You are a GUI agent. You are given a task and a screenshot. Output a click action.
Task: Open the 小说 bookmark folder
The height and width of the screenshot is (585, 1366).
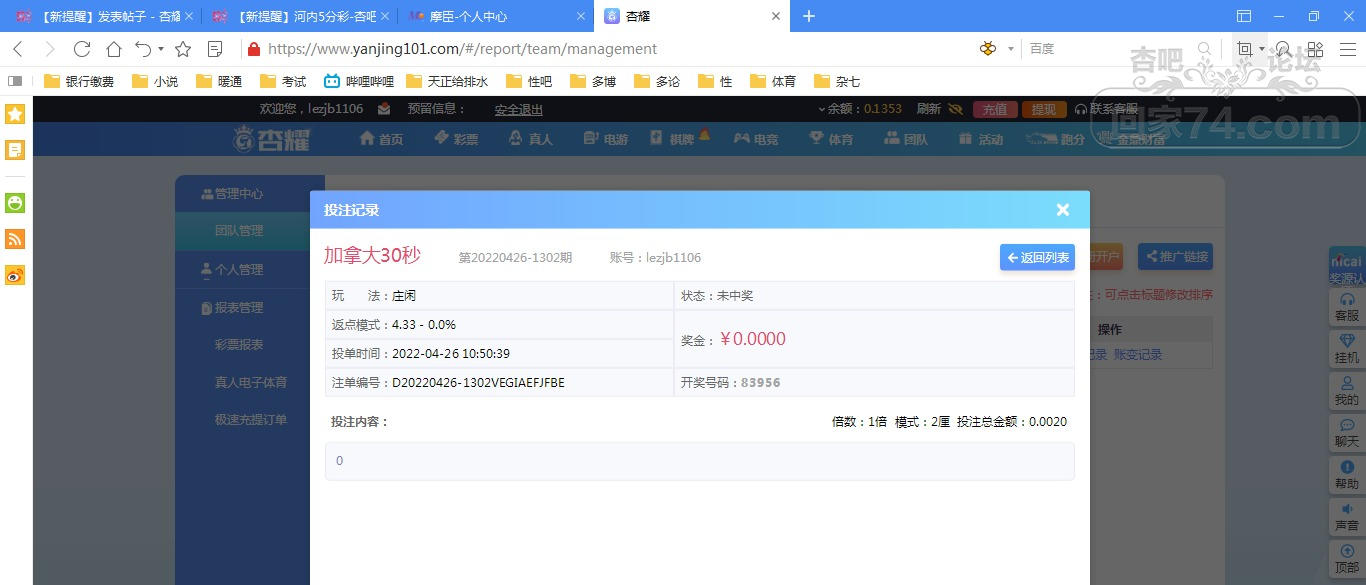tap(155, 82)
